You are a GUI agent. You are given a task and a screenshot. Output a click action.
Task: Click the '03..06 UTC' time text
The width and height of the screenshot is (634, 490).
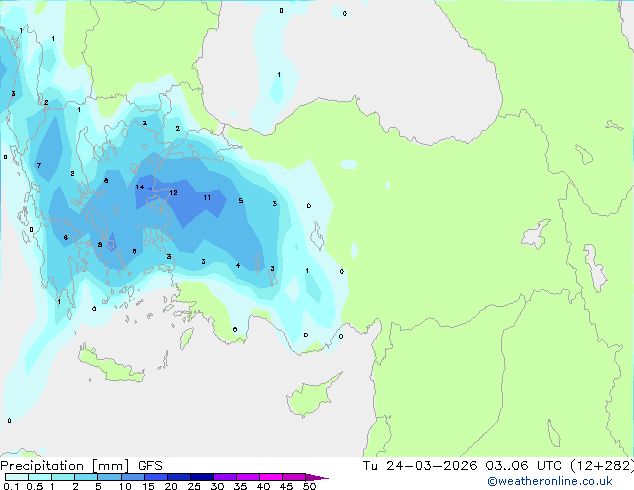(524, 466)
